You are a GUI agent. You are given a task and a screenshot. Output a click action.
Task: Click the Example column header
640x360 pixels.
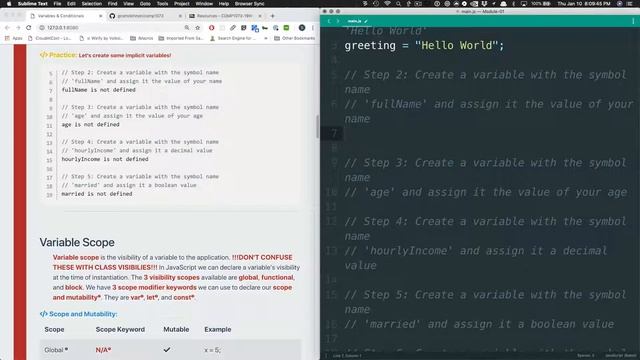(218, 329)
